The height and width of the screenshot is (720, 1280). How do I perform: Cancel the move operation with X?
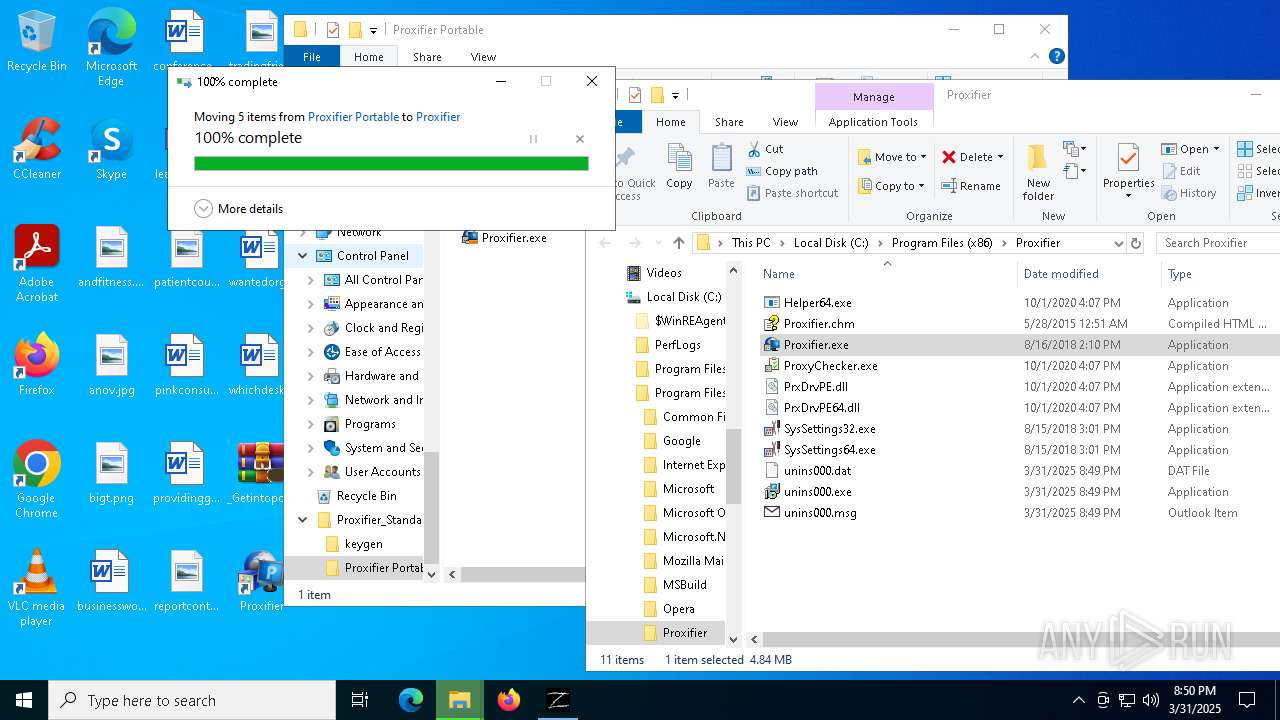click(580, 139)
